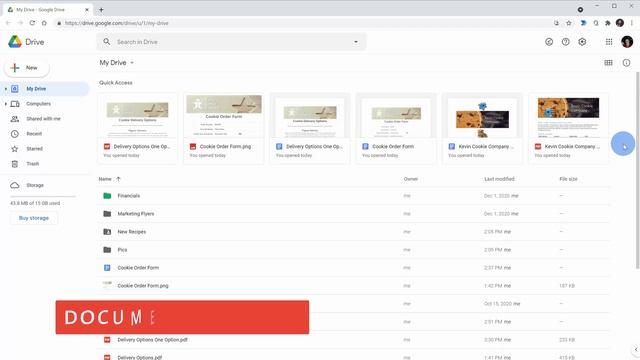The width and height of the screenshot is (640, 360).
Task: Select Delivery Options One Option.pdf row
Action: [x=354, y=340]
